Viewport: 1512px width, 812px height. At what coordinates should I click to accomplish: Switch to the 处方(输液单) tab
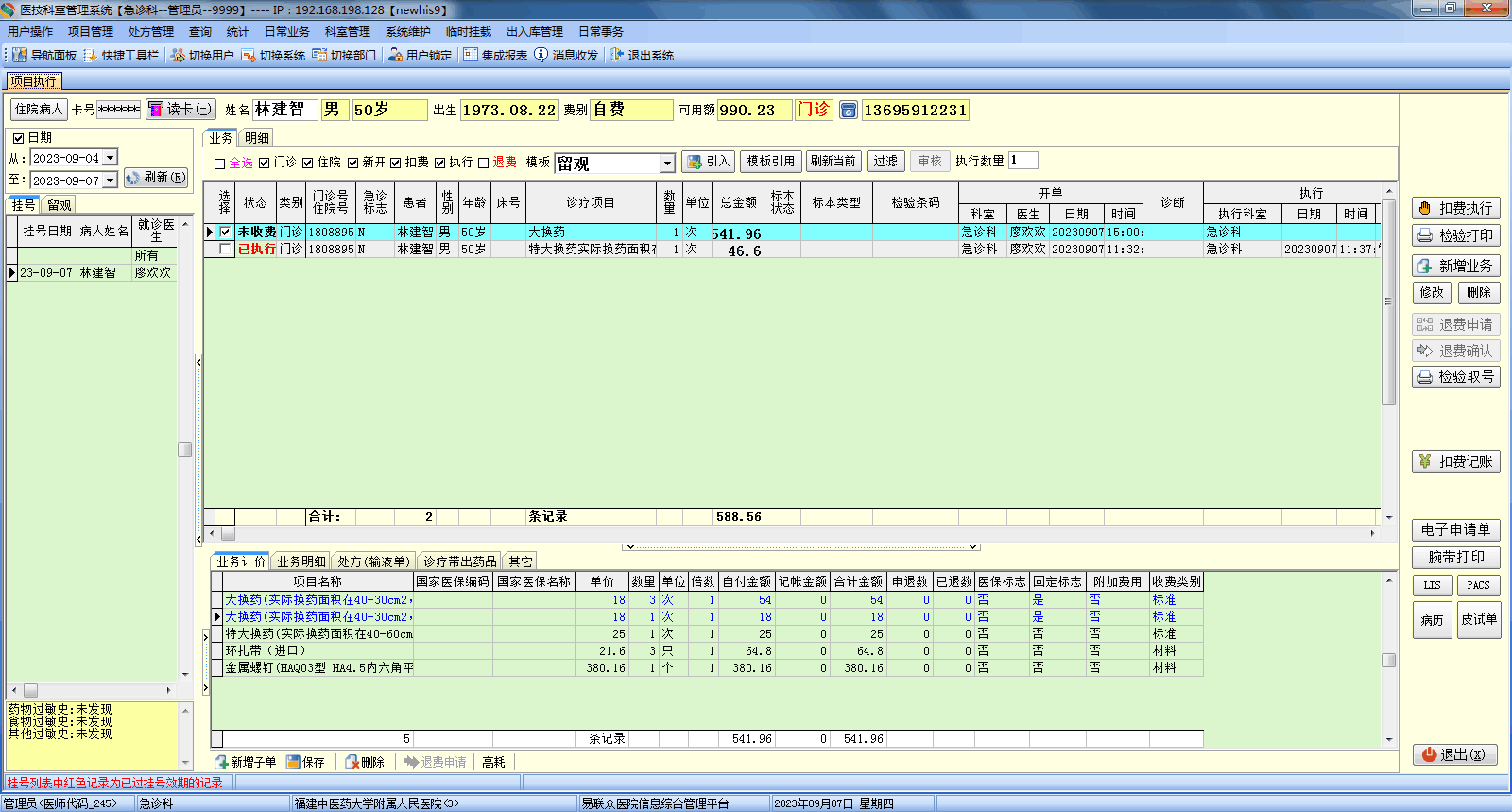[374, 561]
